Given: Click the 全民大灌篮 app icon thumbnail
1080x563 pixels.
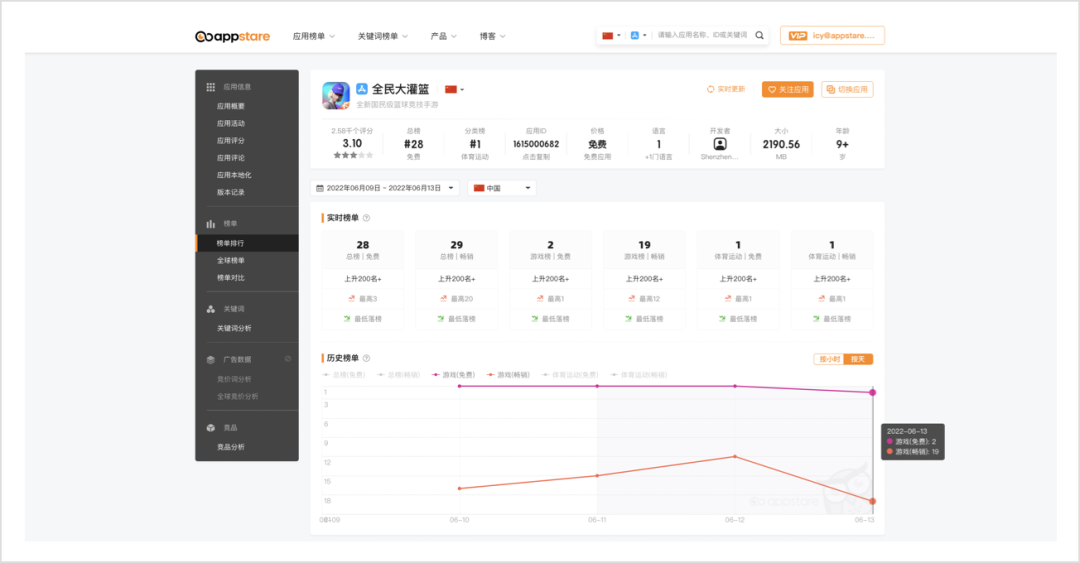Looking at the screenshot, I should [x=336, y=95].
